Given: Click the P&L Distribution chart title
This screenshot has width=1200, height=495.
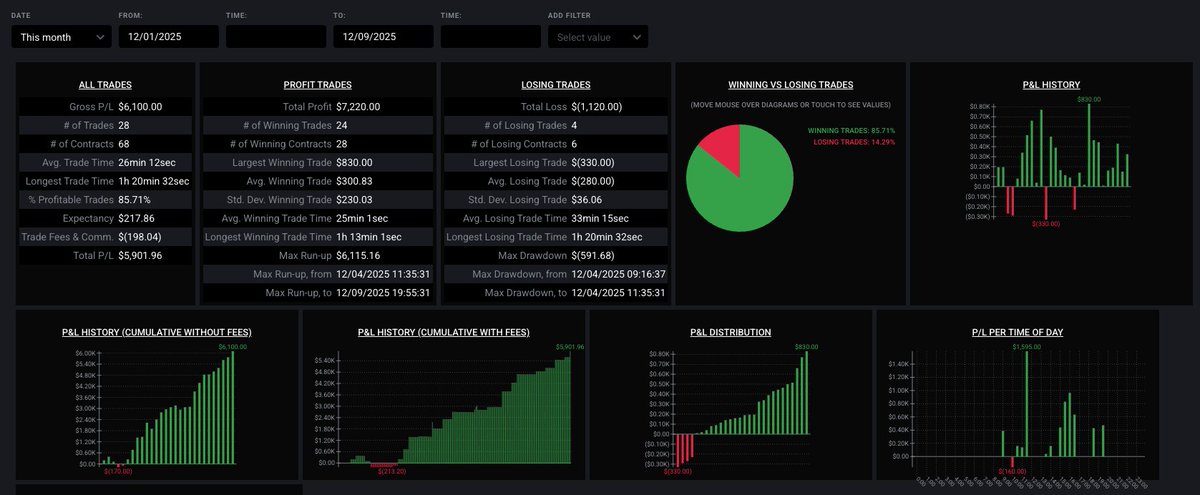Looking at the screenshot, I should click(730, 332).
